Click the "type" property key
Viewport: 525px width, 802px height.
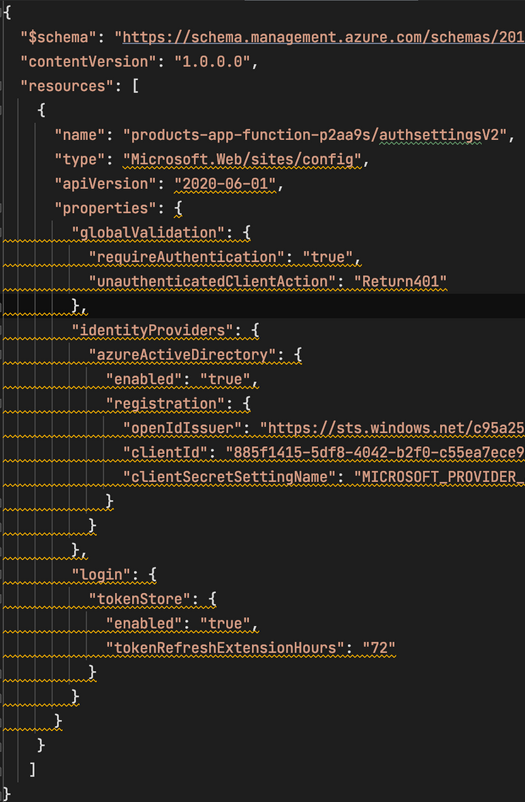(x=80, y=160)
